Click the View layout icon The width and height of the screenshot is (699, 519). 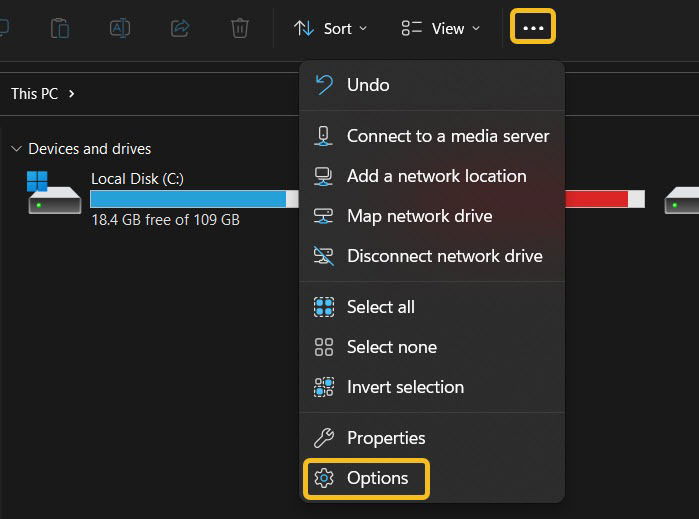411,28
